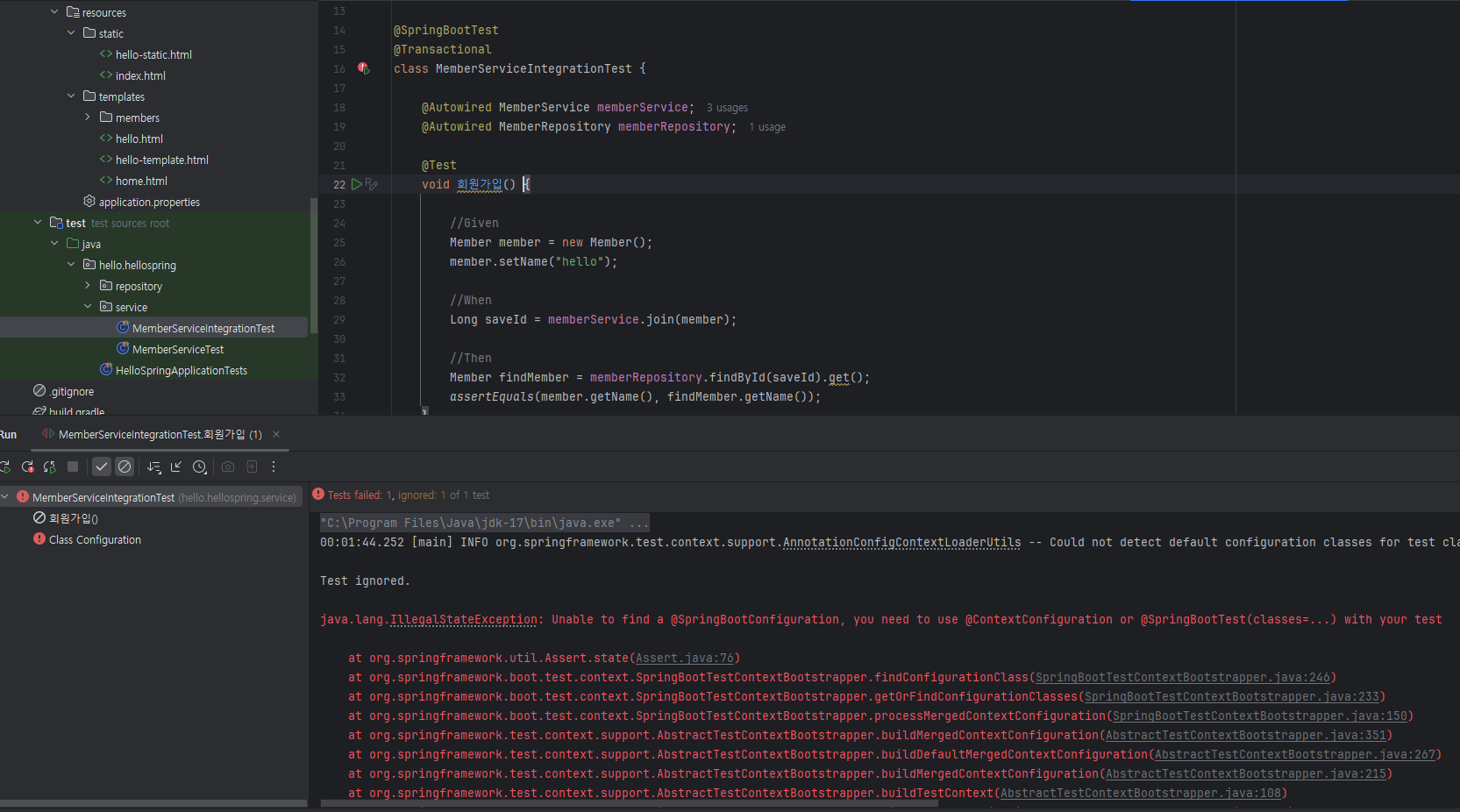Click the failed-test gutter icon on line 16
This screenshot has height=812, width=1460.
[364, 68]
